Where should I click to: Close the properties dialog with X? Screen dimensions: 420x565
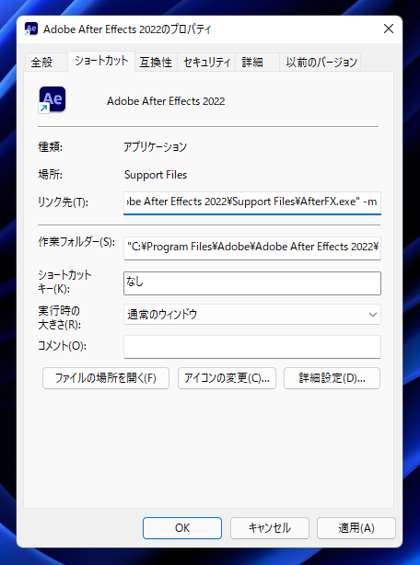click(388, 29)
